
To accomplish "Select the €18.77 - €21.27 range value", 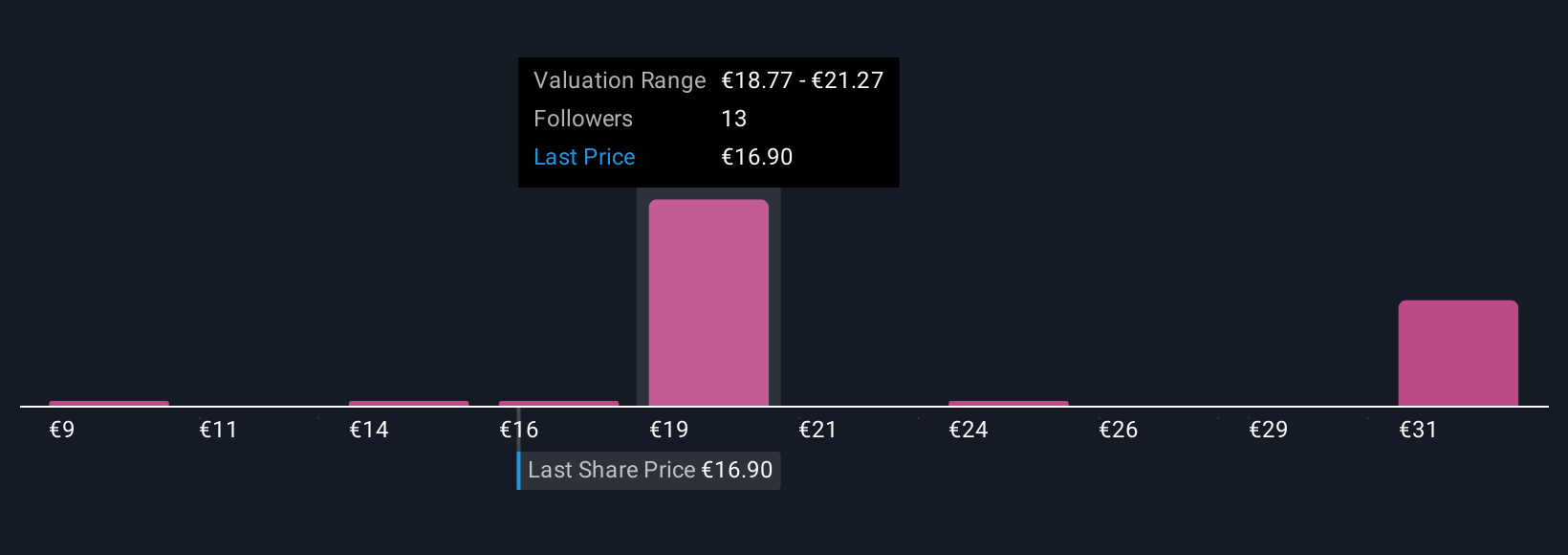I will 802,80.
